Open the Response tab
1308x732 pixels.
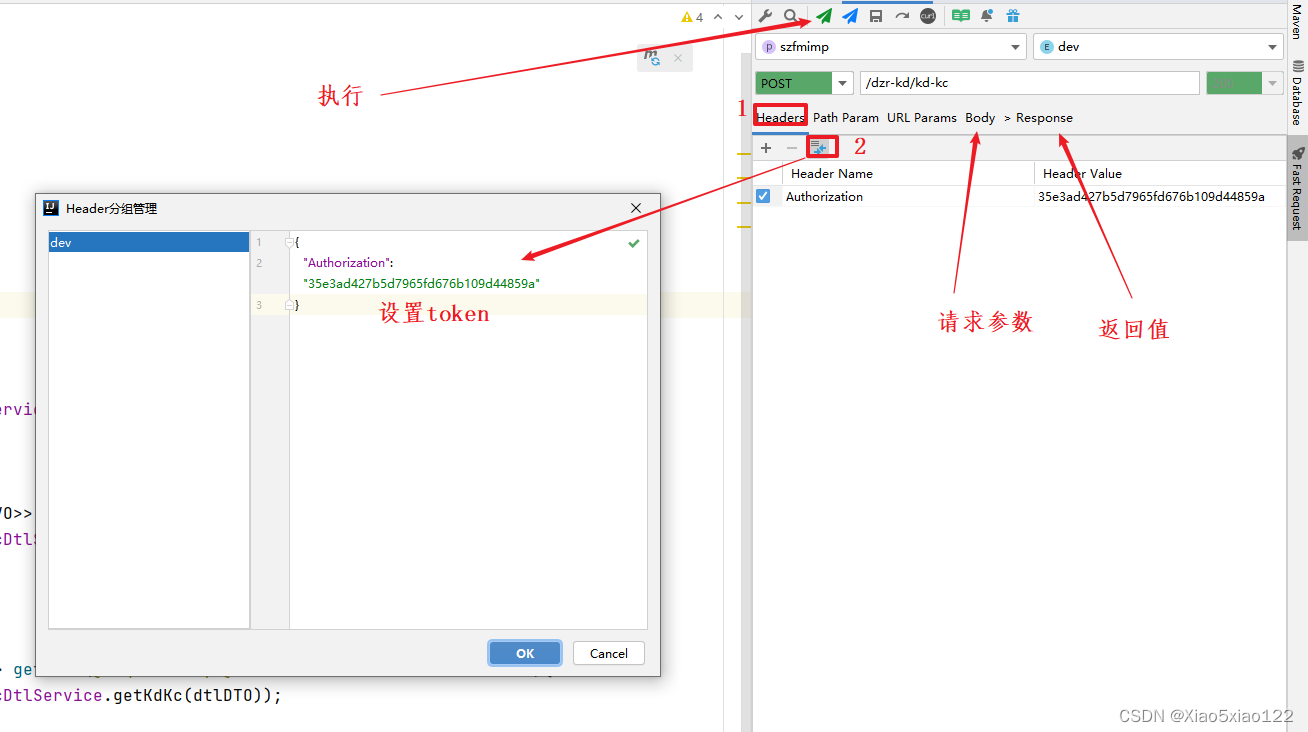[x=1044, y=117]
